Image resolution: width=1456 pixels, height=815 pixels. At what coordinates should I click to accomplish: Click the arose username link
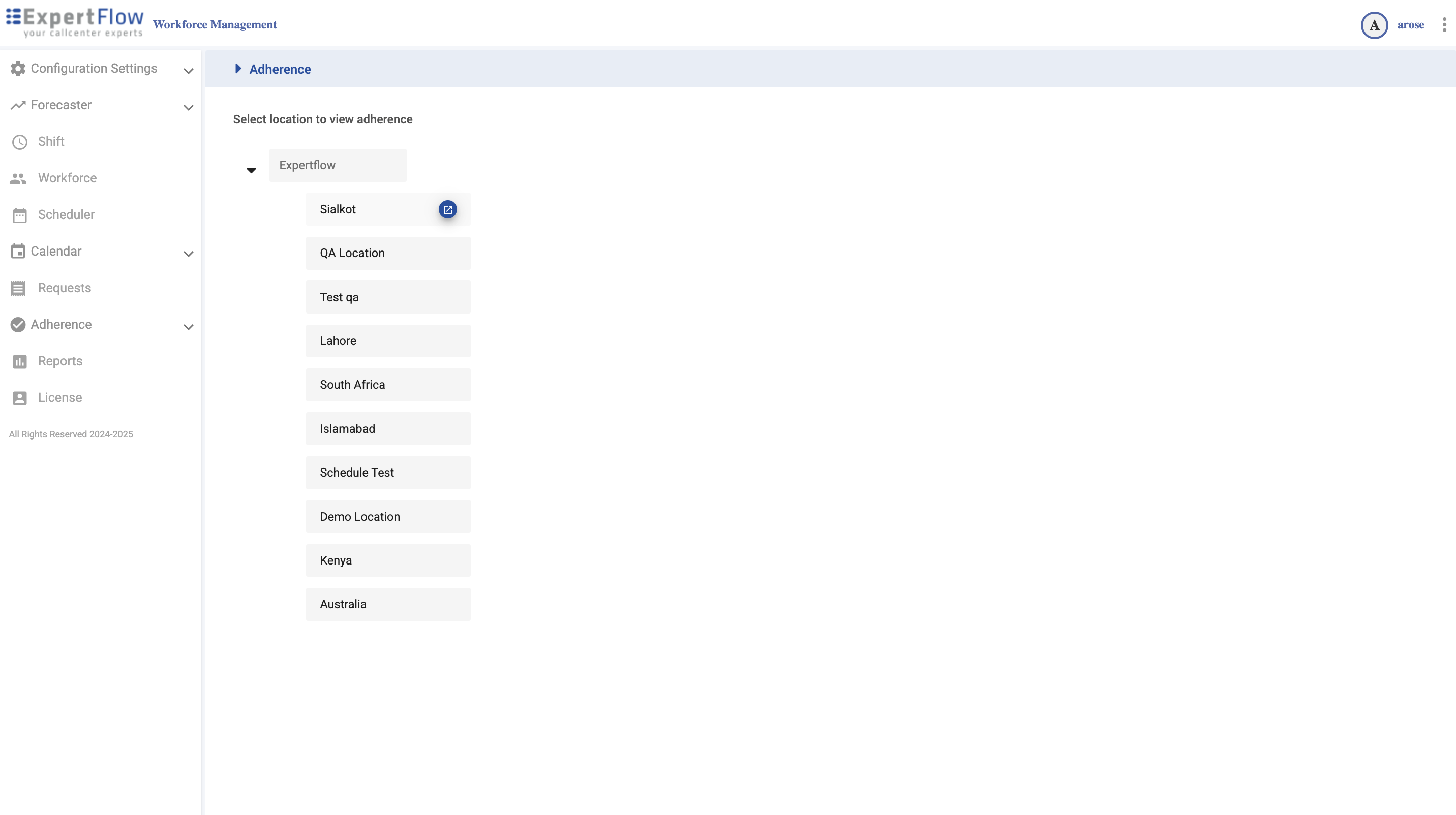(x=1410, y=25)
